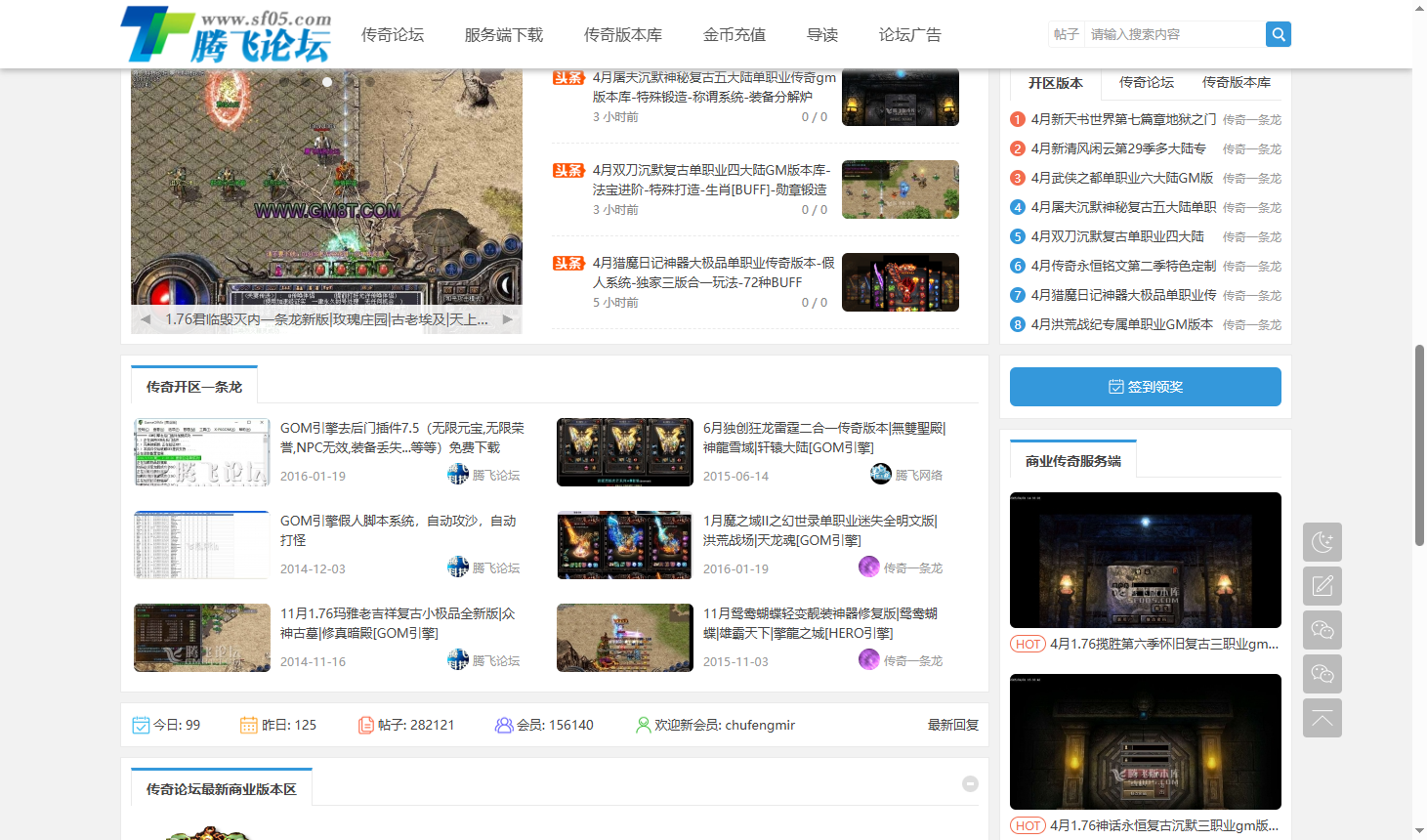Screen dimensions: 1427x840
Task: Show previous slide with the left arrow
Action: coord(146,319)
